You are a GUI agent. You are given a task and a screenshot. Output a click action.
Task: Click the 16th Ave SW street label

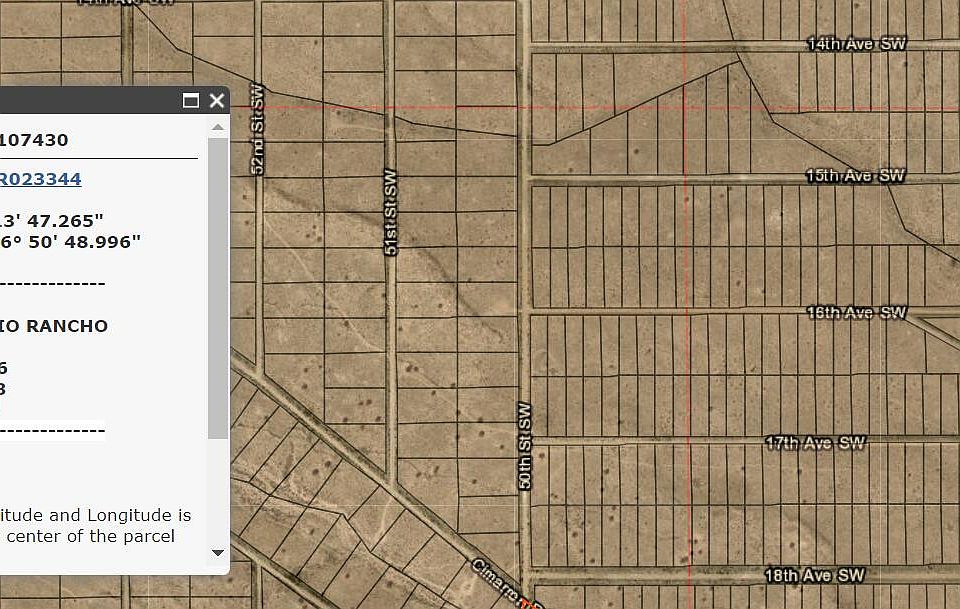tap(856, 313)
